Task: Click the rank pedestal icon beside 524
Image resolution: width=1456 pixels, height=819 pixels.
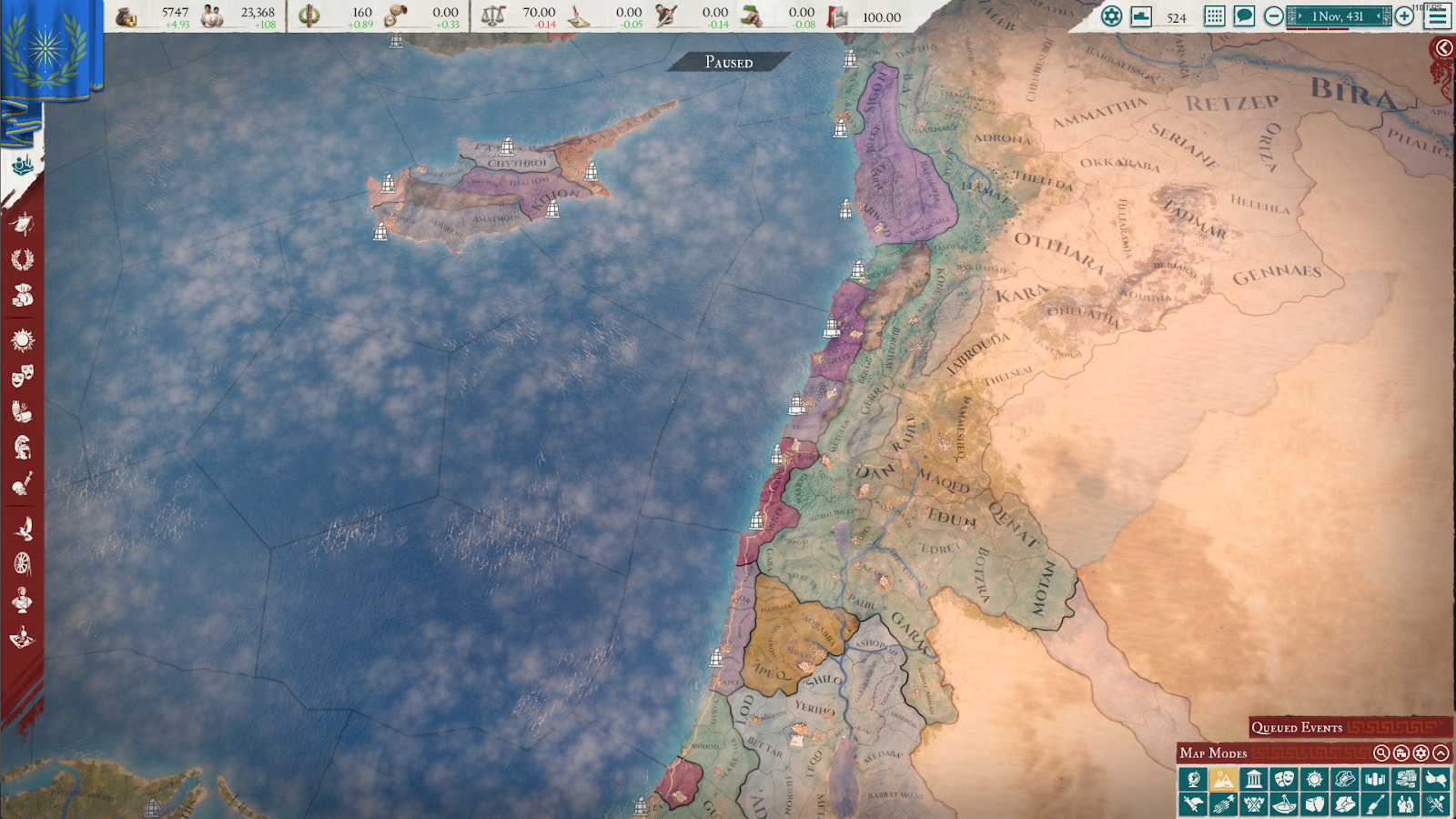Action: point(1141,15)
